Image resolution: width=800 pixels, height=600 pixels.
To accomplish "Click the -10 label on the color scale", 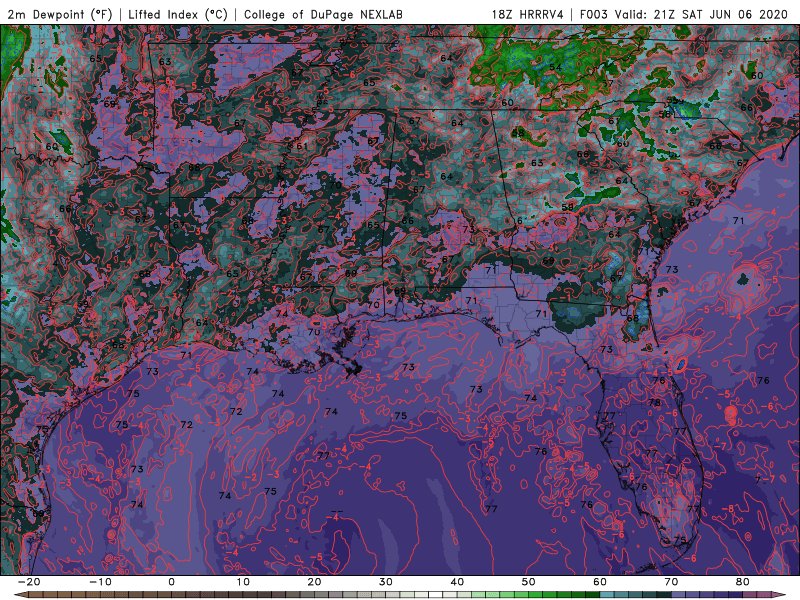I will (100, 582).
